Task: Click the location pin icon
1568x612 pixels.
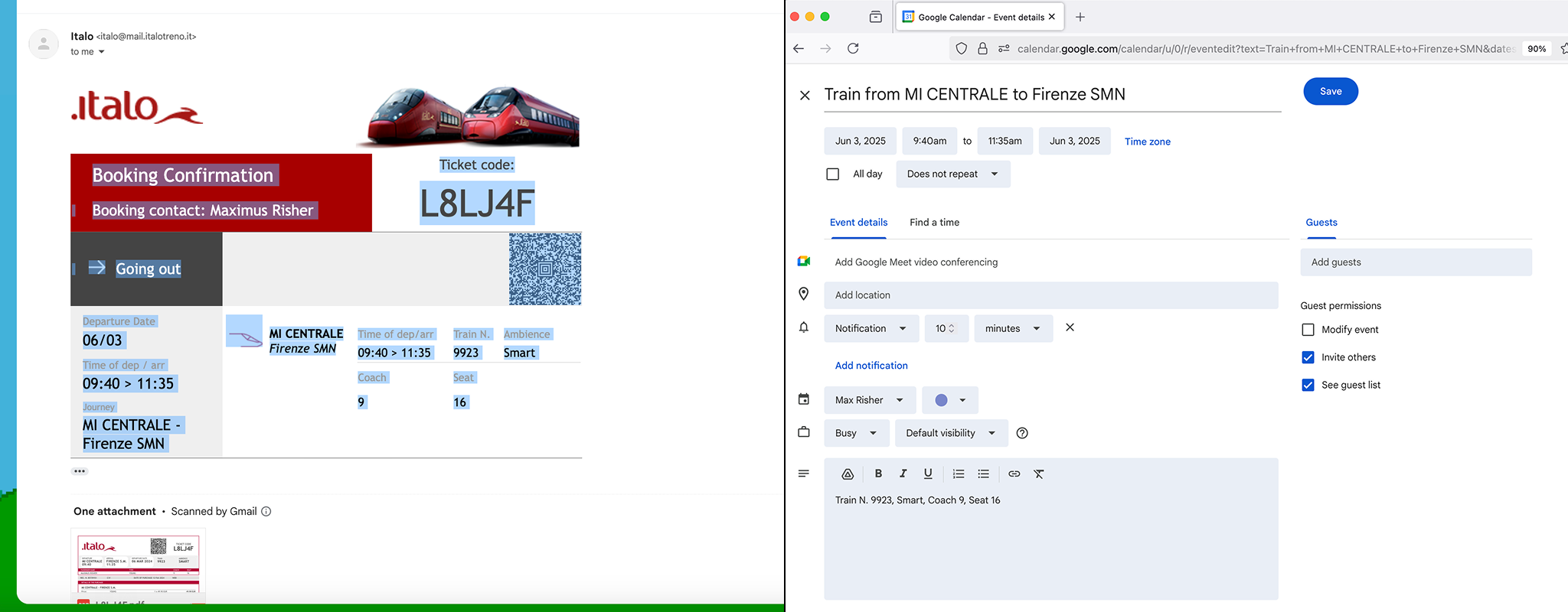Action: [x=804, y=294]
